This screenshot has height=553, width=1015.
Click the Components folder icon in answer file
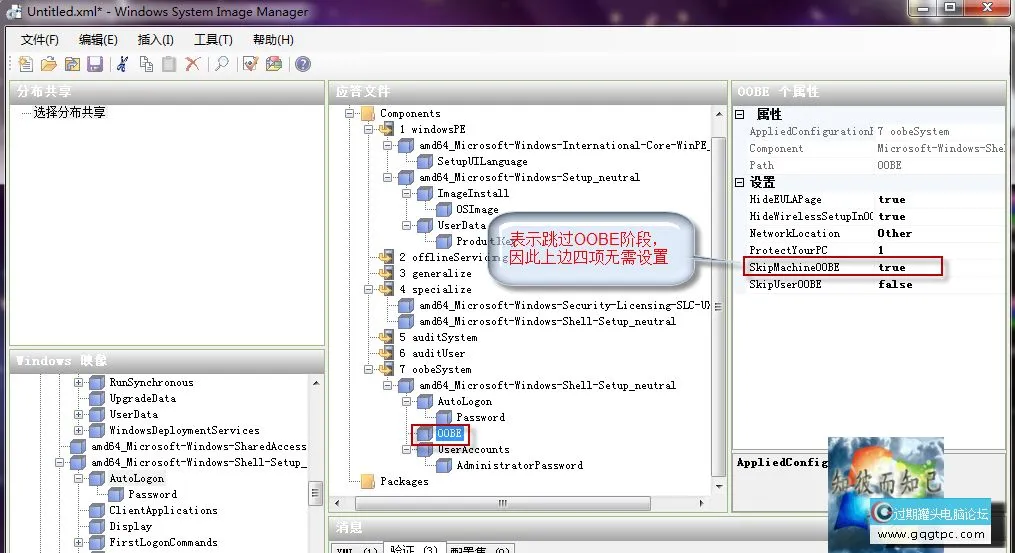368,113
